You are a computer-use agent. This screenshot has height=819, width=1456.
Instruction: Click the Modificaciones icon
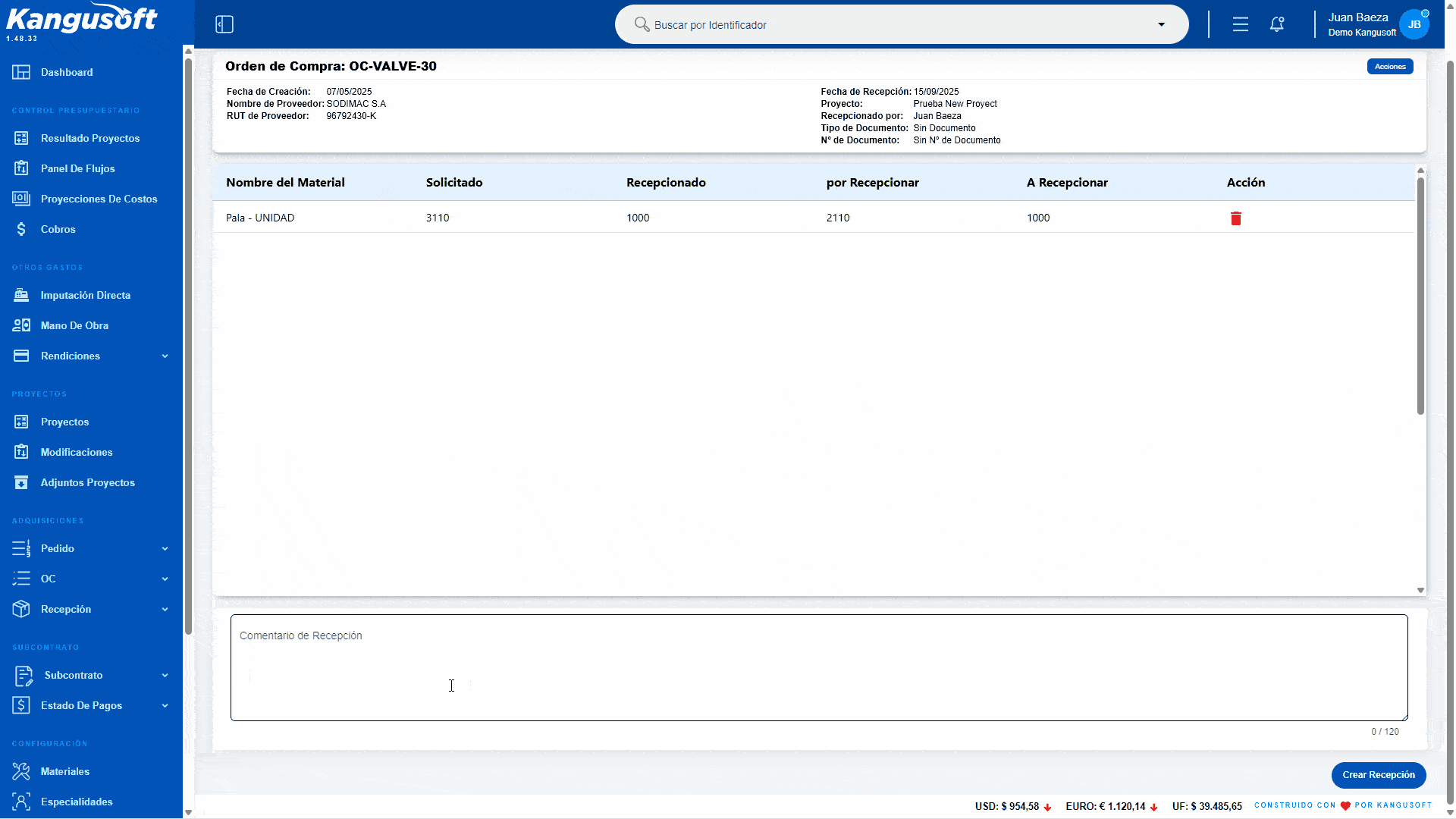click(x=21, y=452)
